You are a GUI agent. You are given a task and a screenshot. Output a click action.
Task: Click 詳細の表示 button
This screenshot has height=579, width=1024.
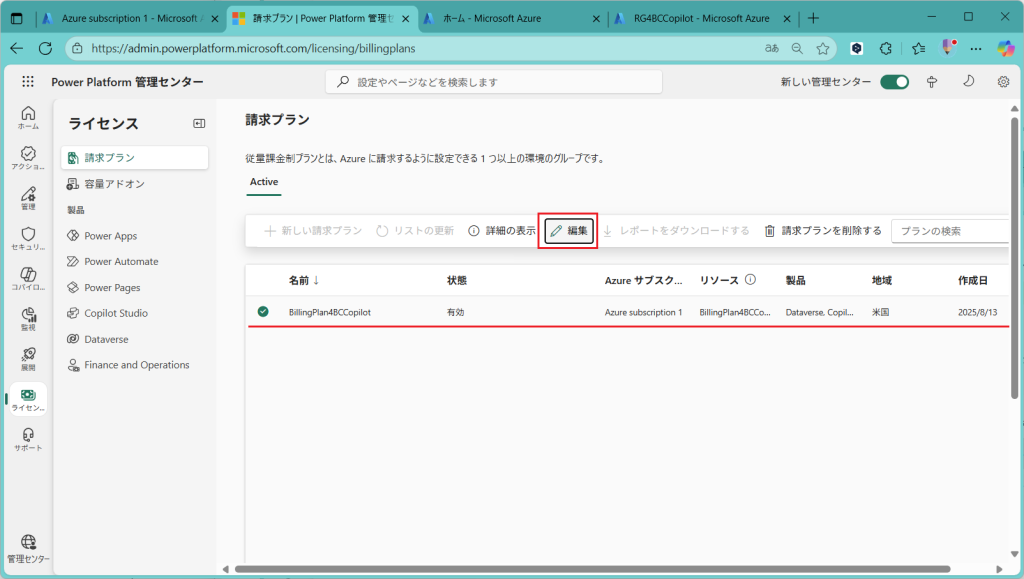pos(502,230)
